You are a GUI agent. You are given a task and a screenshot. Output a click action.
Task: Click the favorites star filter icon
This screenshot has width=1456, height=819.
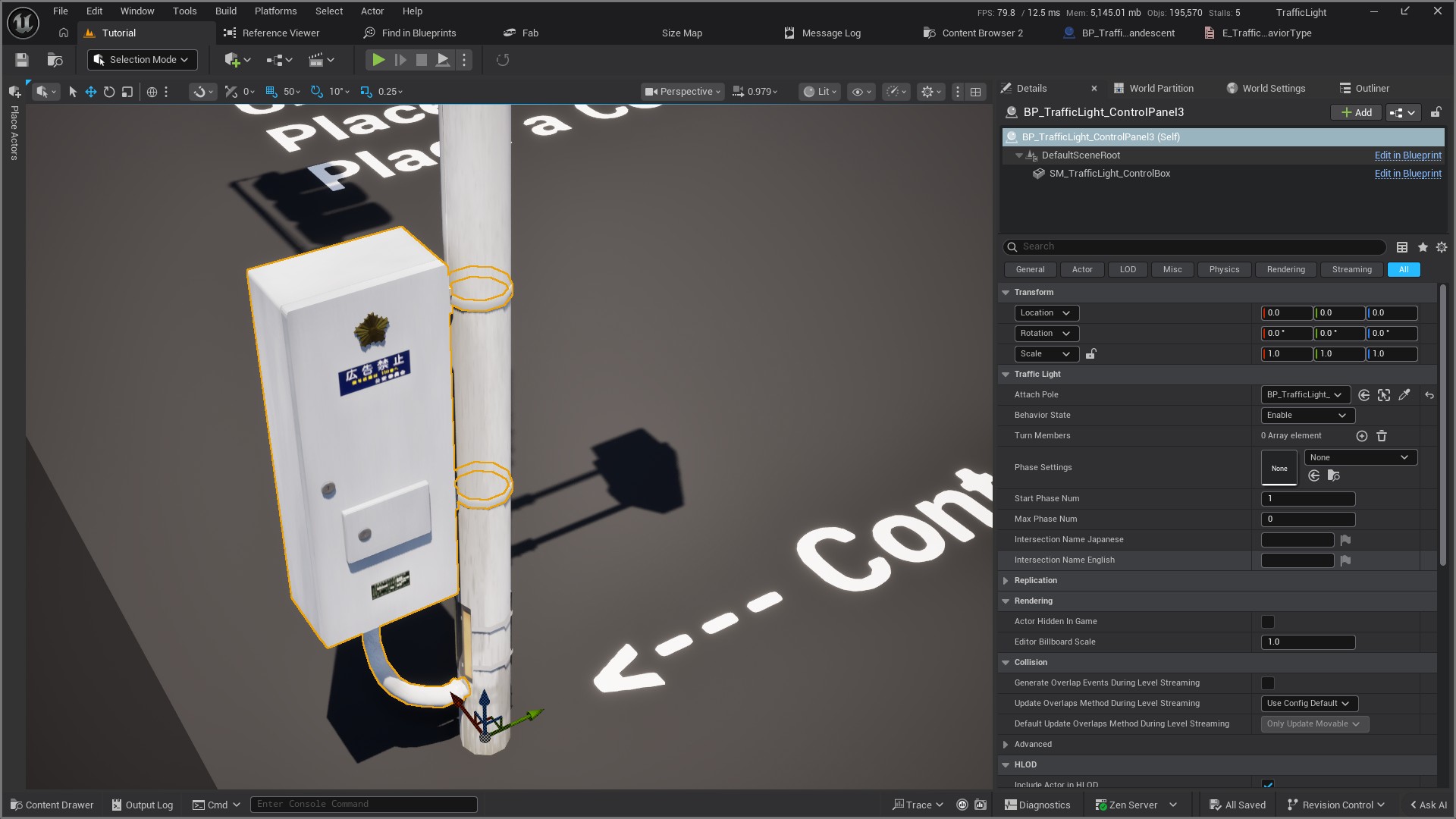[1423, 247]
